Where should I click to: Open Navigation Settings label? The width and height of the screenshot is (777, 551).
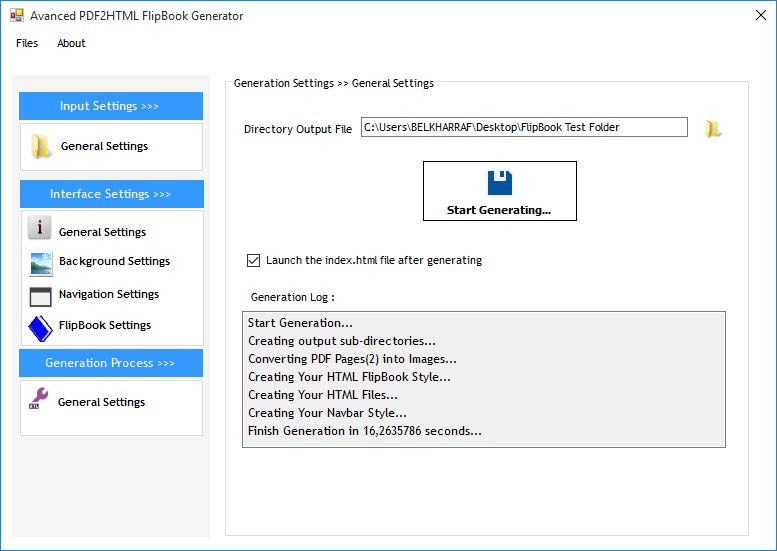click(109, 294)
